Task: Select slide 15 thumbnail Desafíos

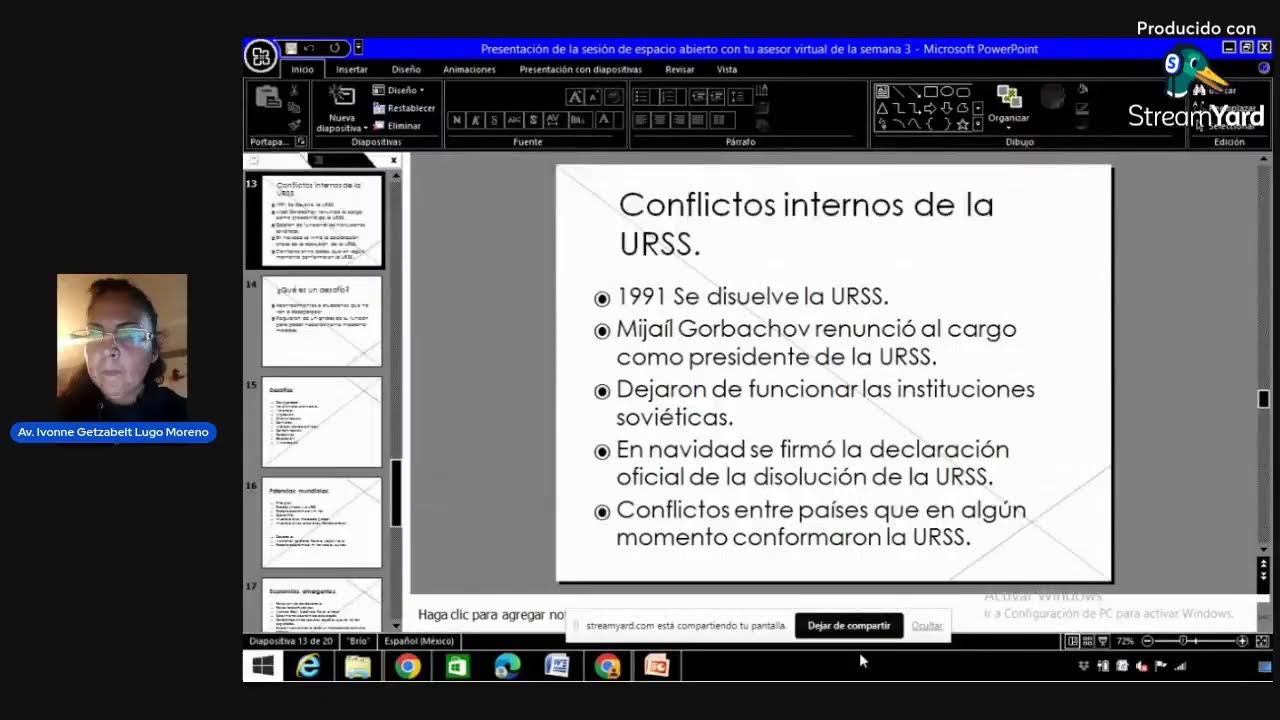Action: 322,422
